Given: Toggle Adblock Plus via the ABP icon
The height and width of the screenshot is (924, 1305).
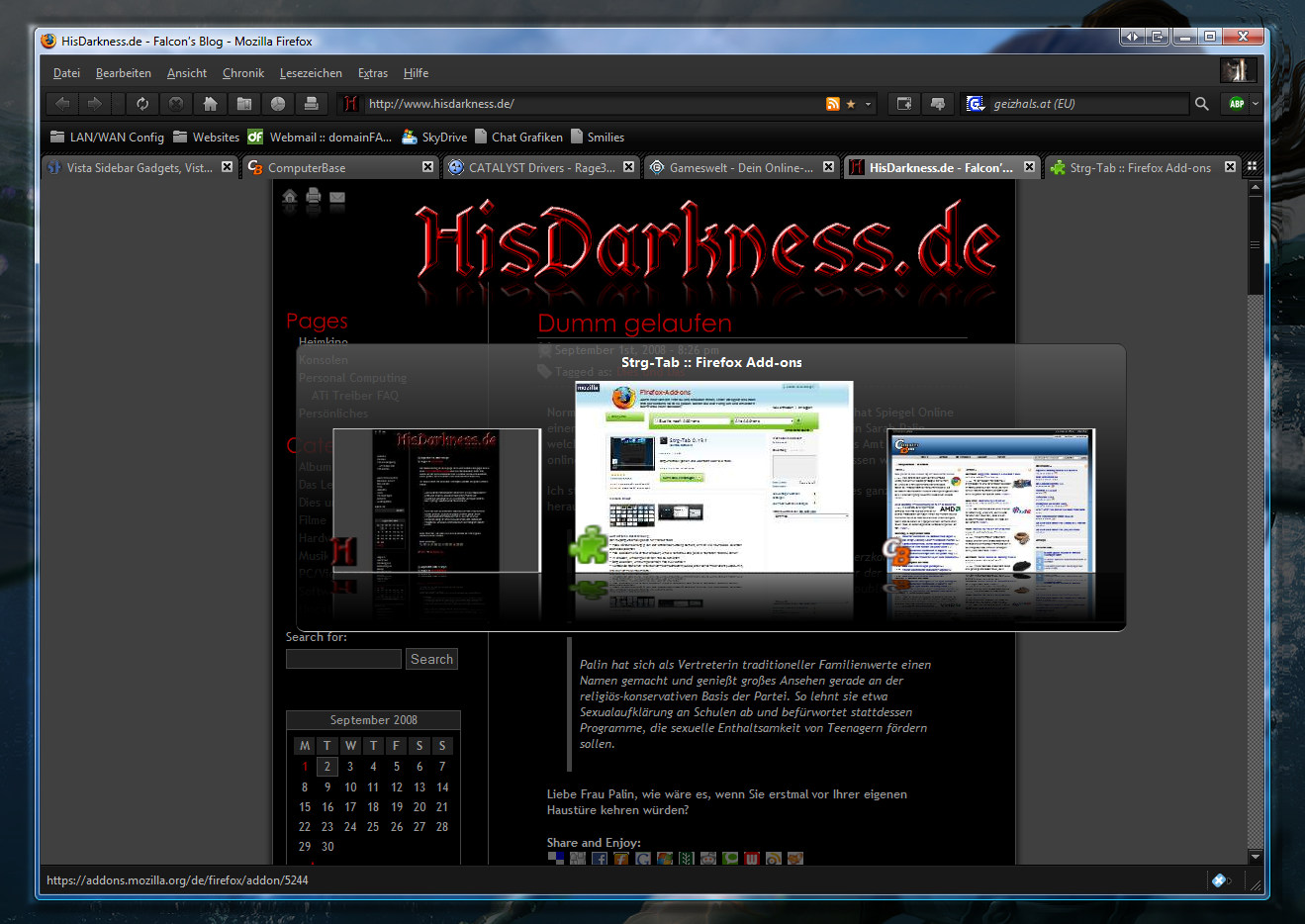Looking at the screenshot, I should coord(1236,104).
